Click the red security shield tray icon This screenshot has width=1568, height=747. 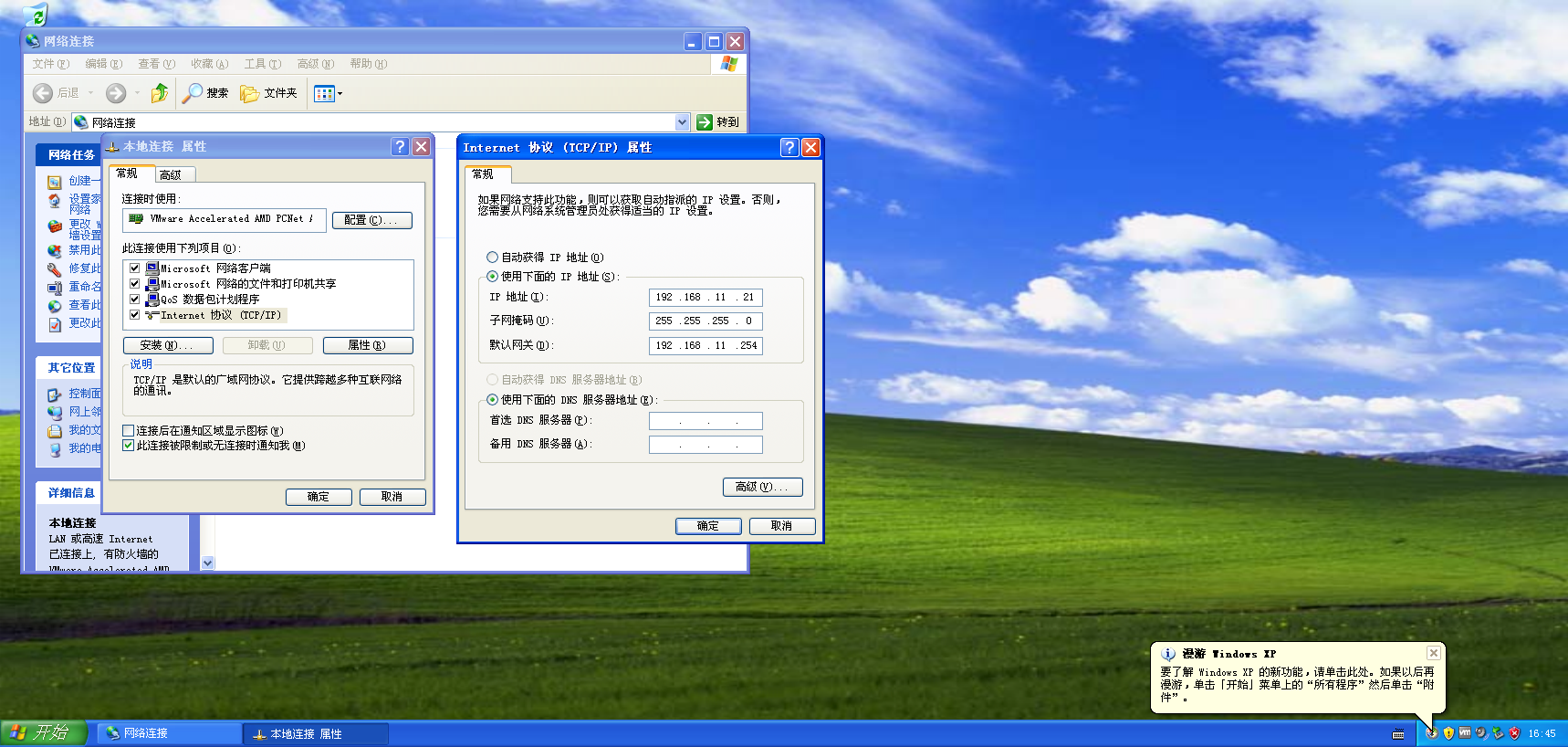coord(1514,733)
